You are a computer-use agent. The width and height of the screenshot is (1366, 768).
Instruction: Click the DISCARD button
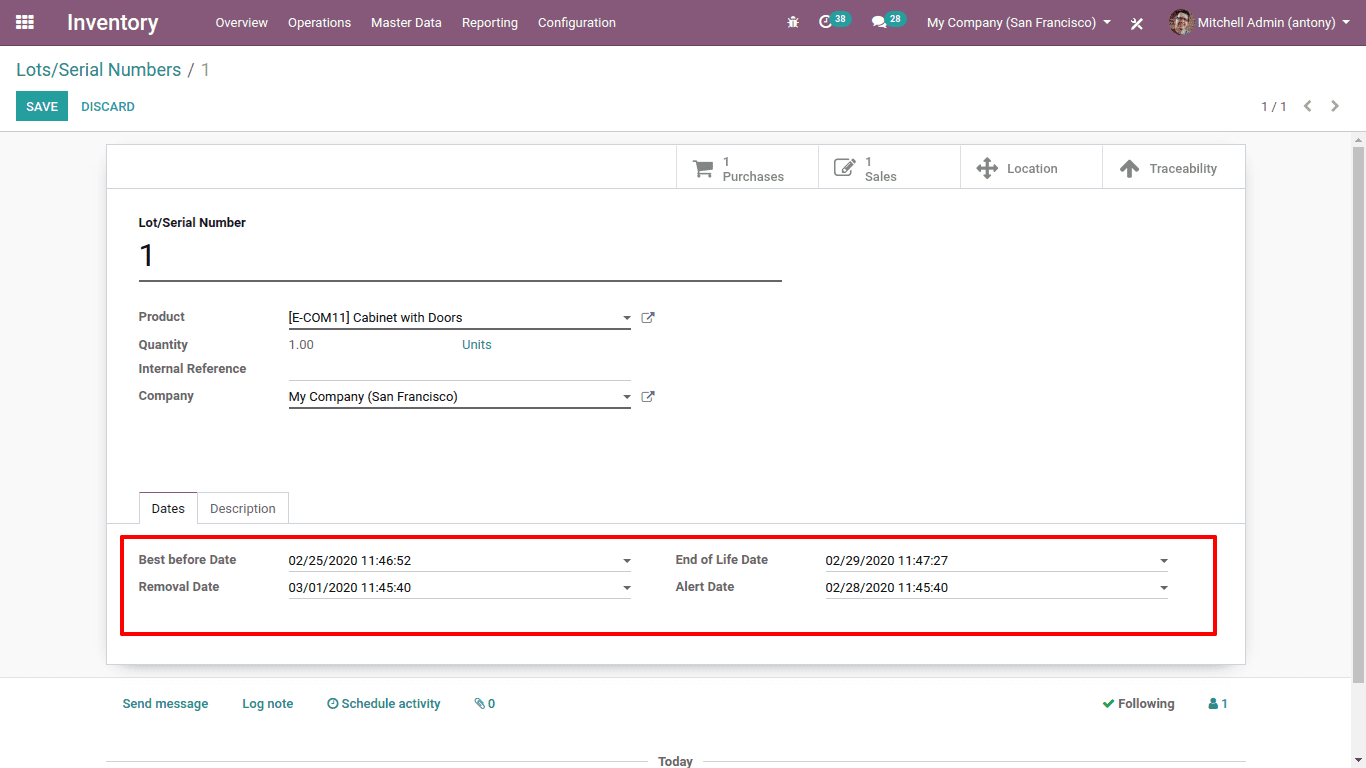point(108,106)
